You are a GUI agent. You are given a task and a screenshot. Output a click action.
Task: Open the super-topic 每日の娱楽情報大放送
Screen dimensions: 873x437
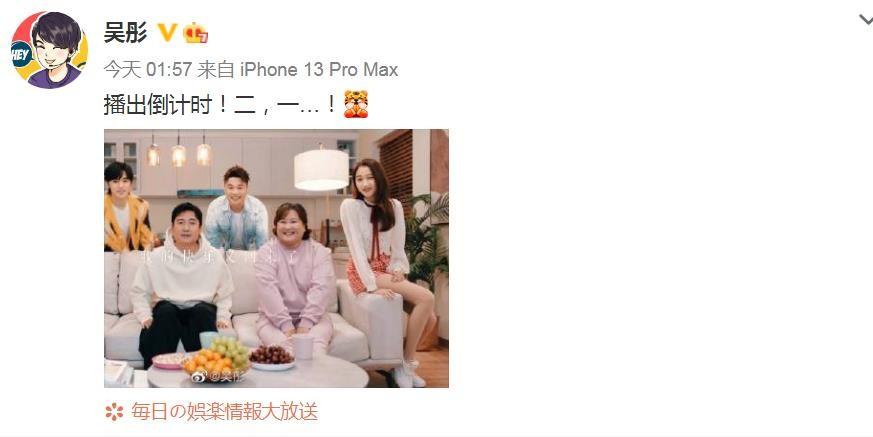point(224,412)
